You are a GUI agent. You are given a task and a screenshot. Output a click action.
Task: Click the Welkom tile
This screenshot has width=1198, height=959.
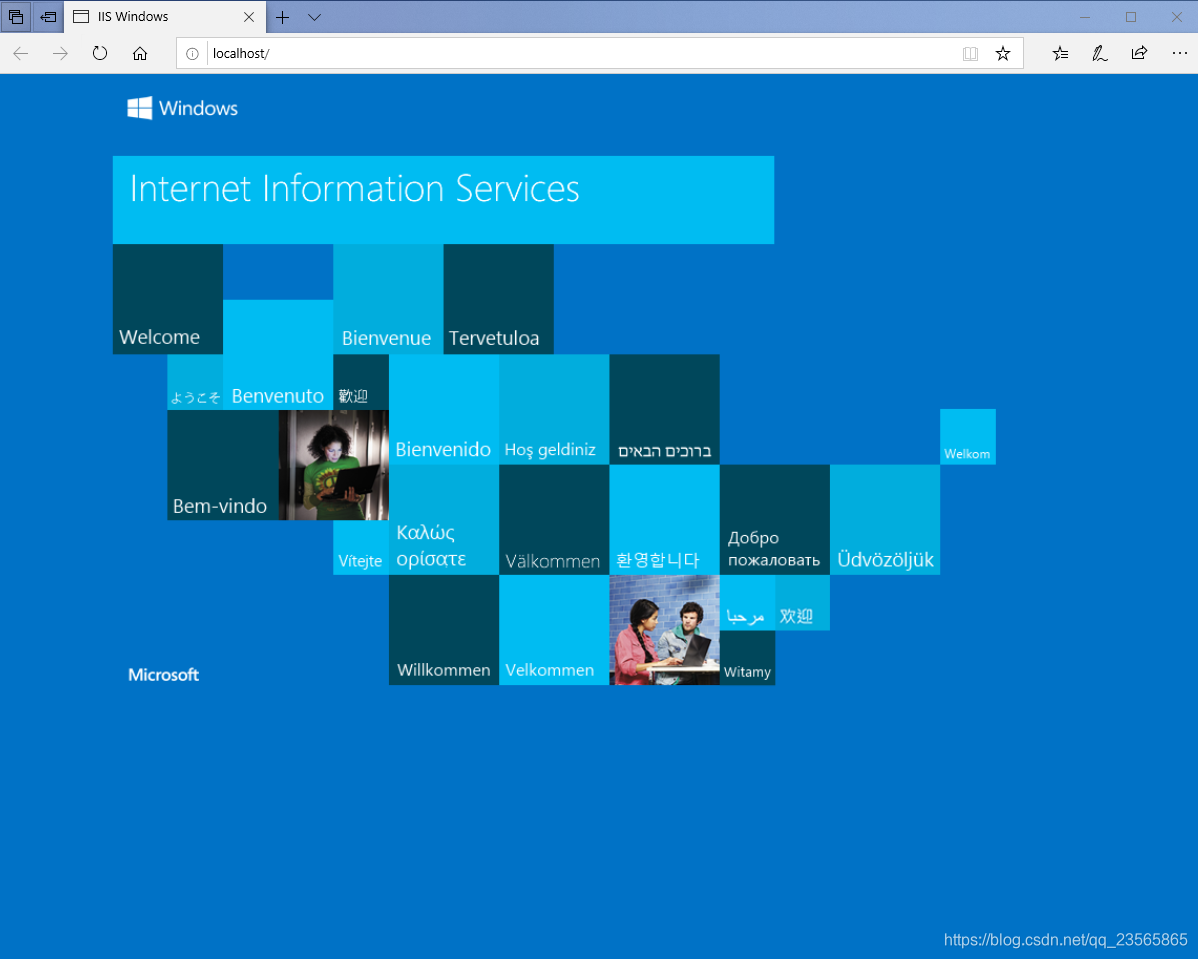[x=968, y=437]
